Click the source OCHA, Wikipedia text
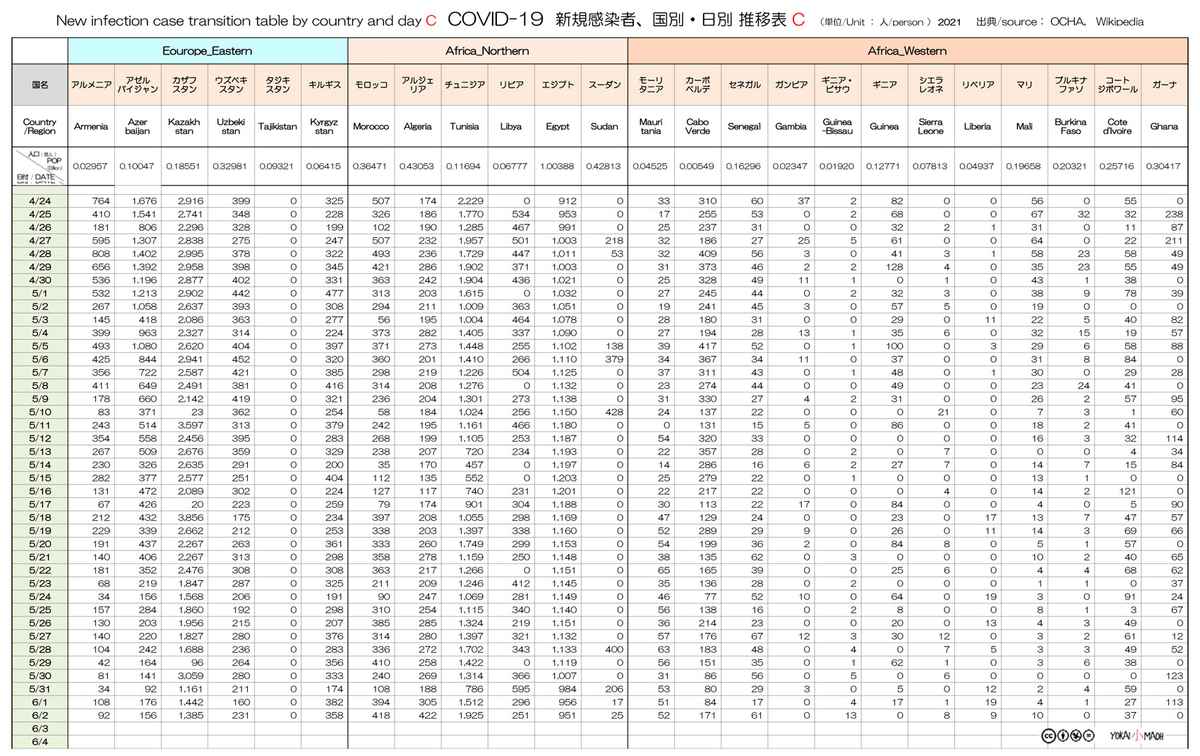 [1062, 21]
